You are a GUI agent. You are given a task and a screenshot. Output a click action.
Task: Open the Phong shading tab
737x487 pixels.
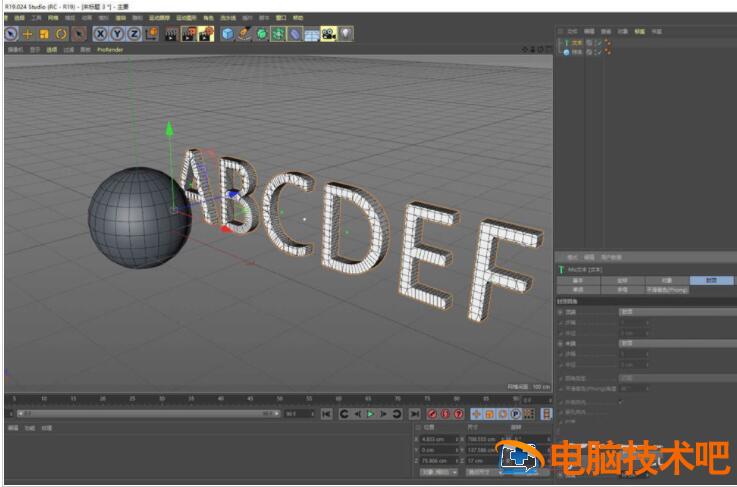[667, 290]
